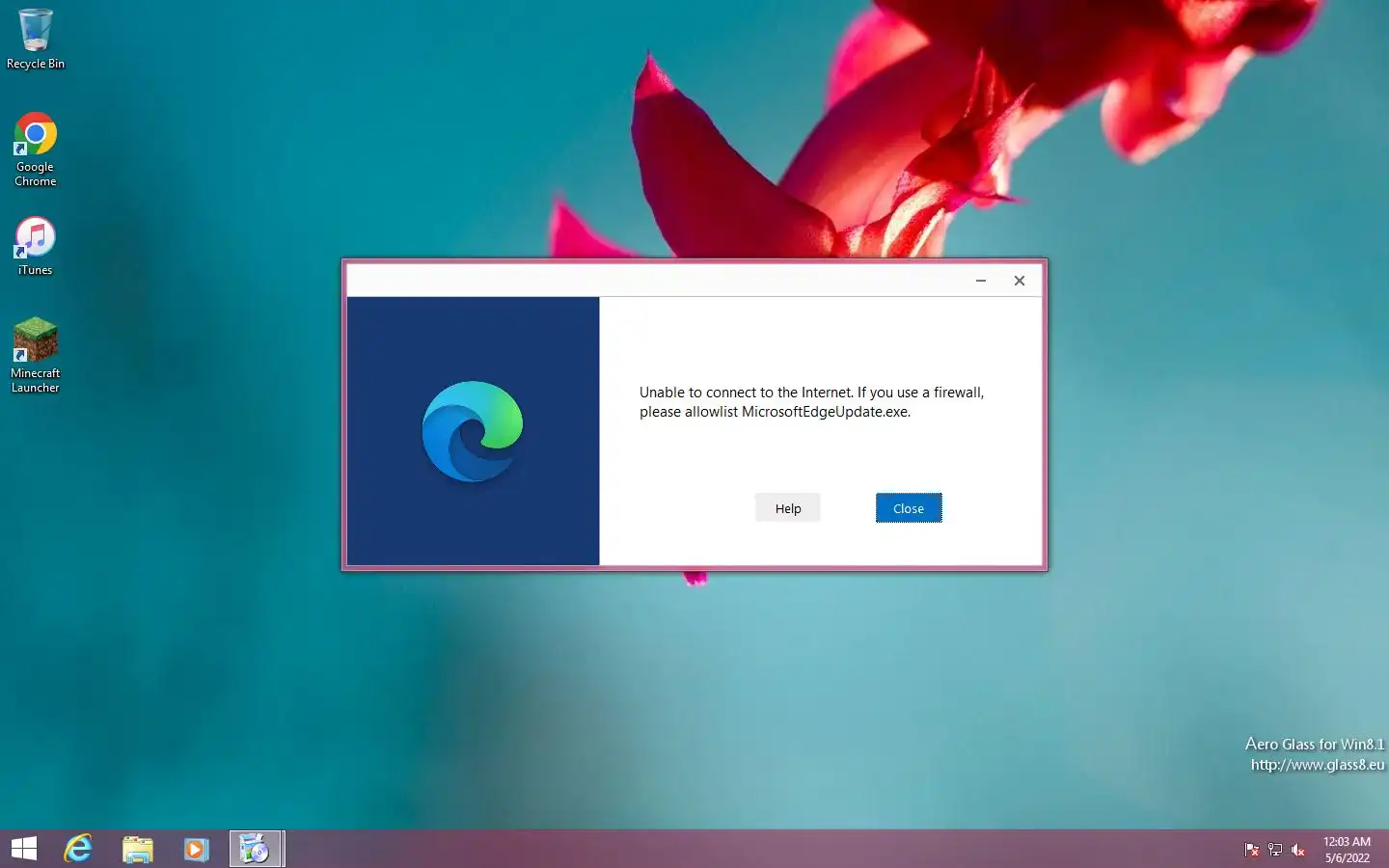This screenshot has height=868, width=1389.
Task: Open the clock showing 12:03 AM
Action: coord(1347,850)
